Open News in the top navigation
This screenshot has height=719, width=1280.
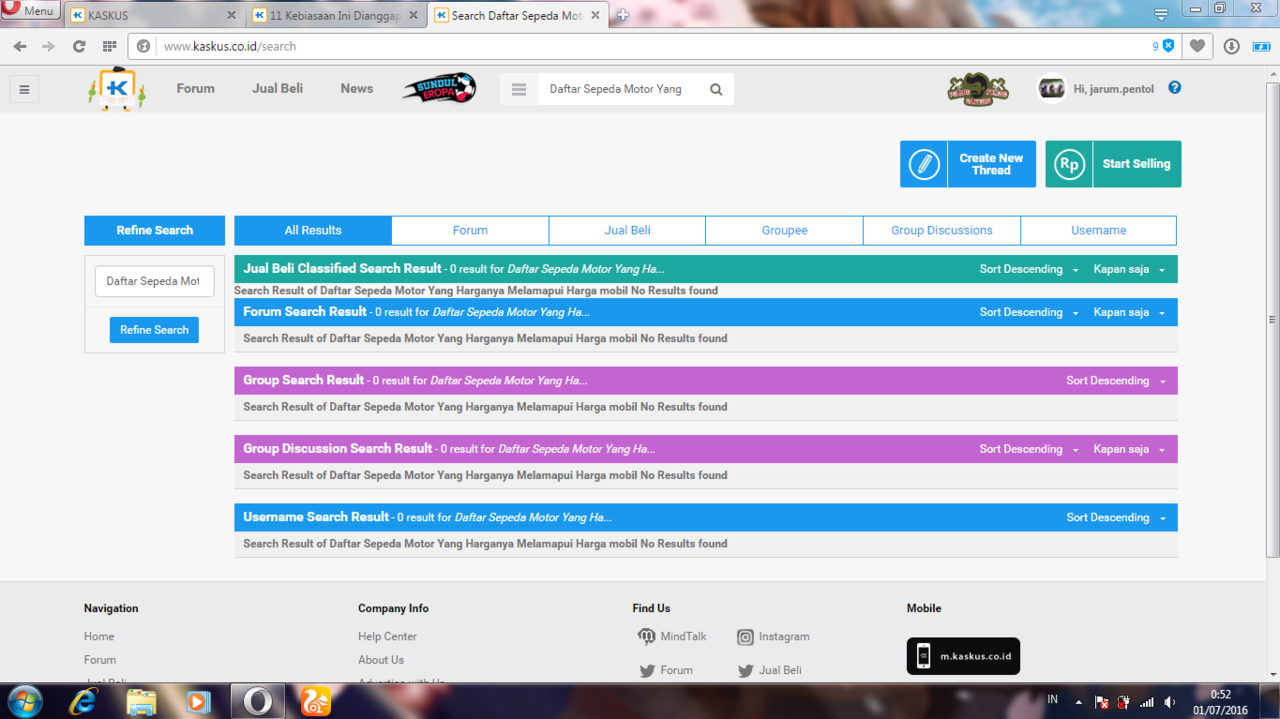pos(357,89)
